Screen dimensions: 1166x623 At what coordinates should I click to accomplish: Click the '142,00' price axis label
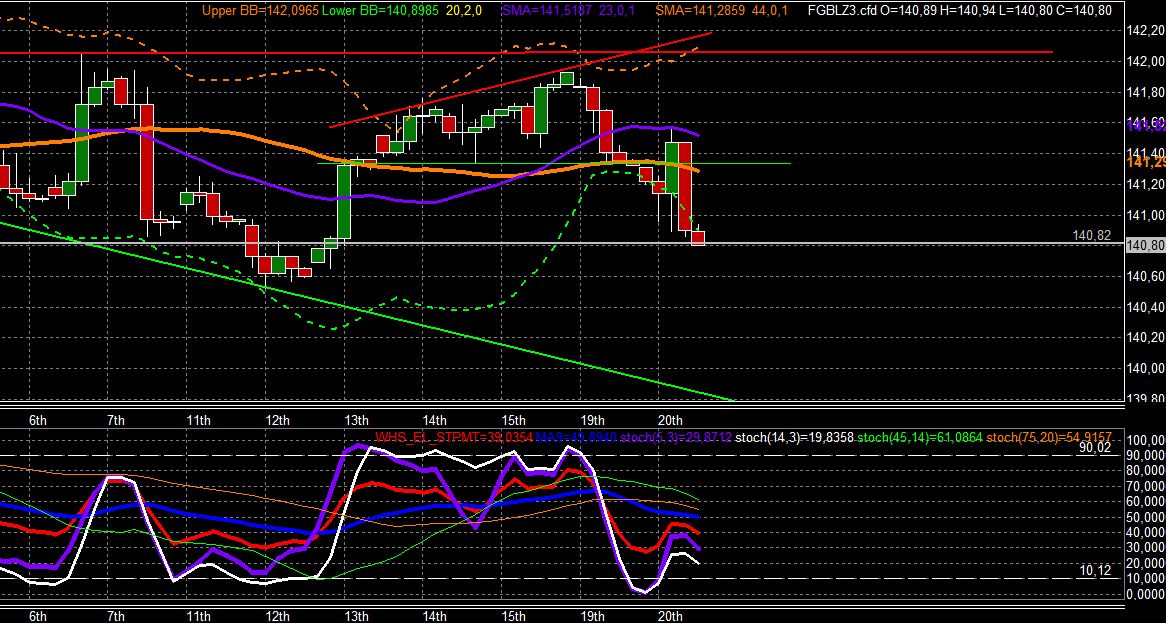pyautogui.click(x=1146, y=62)
